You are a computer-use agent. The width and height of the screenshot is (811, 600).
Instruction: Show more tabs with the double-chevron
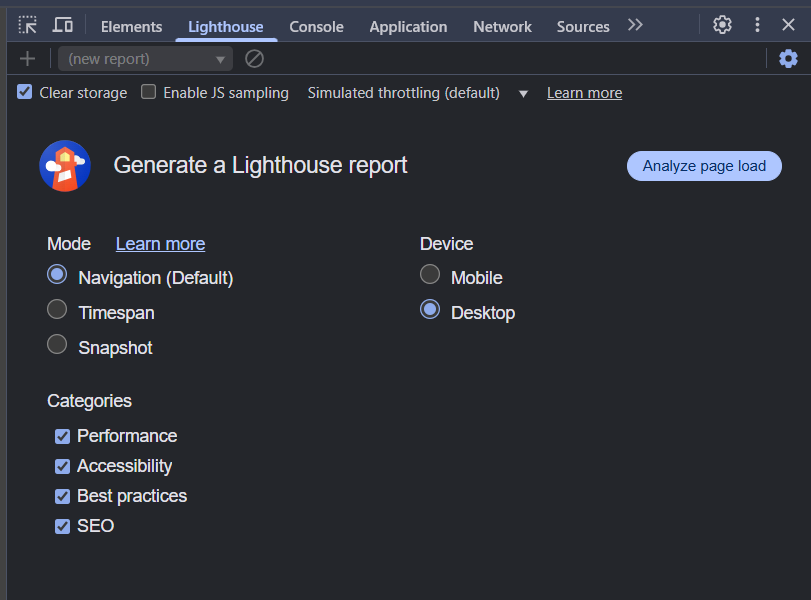635,25
